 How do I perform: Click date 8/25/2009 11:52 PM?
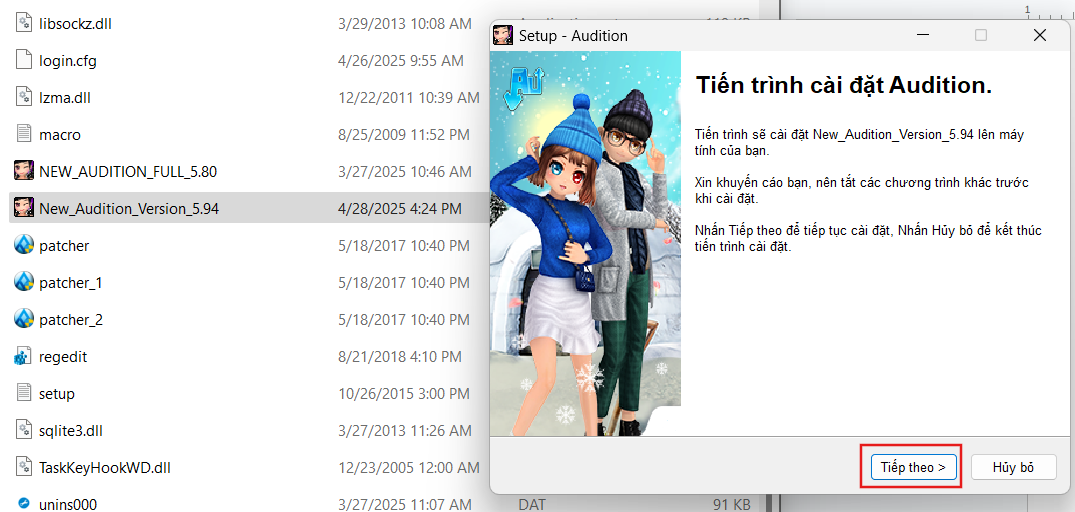pyautogui.click(x=404, y=135)
